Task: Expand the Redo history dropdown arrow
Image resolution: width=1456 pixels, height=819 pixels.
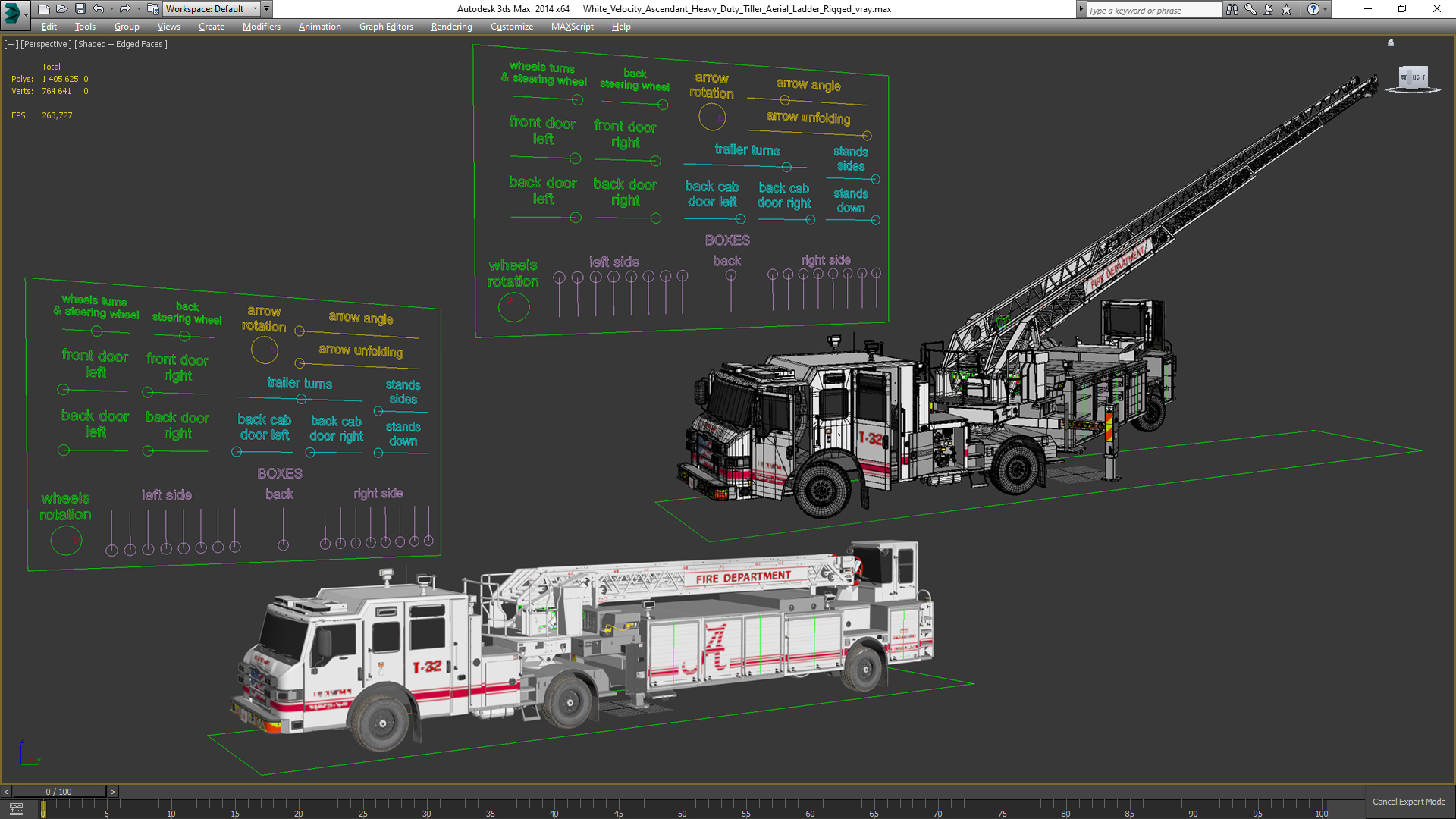Action: pyautogui.click(x=139, y=9)
